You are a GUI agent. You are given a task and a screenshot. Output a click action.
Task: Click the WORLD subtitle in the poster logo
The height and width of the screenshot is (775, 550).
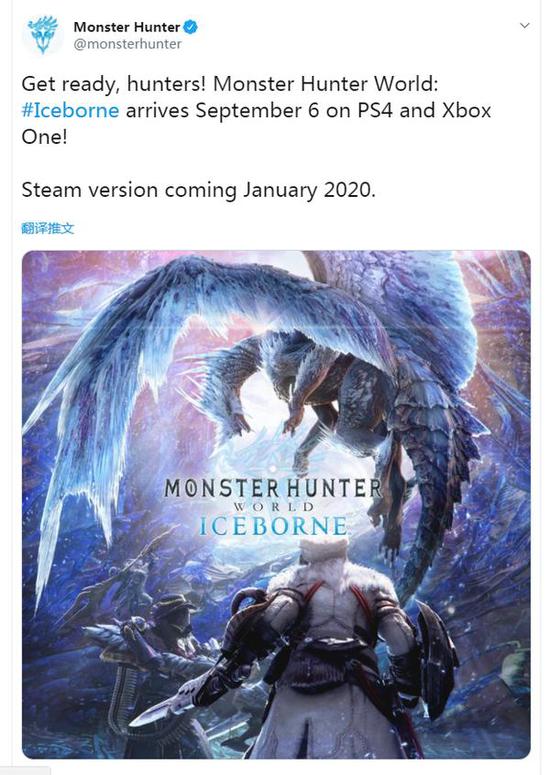point(273,507)
